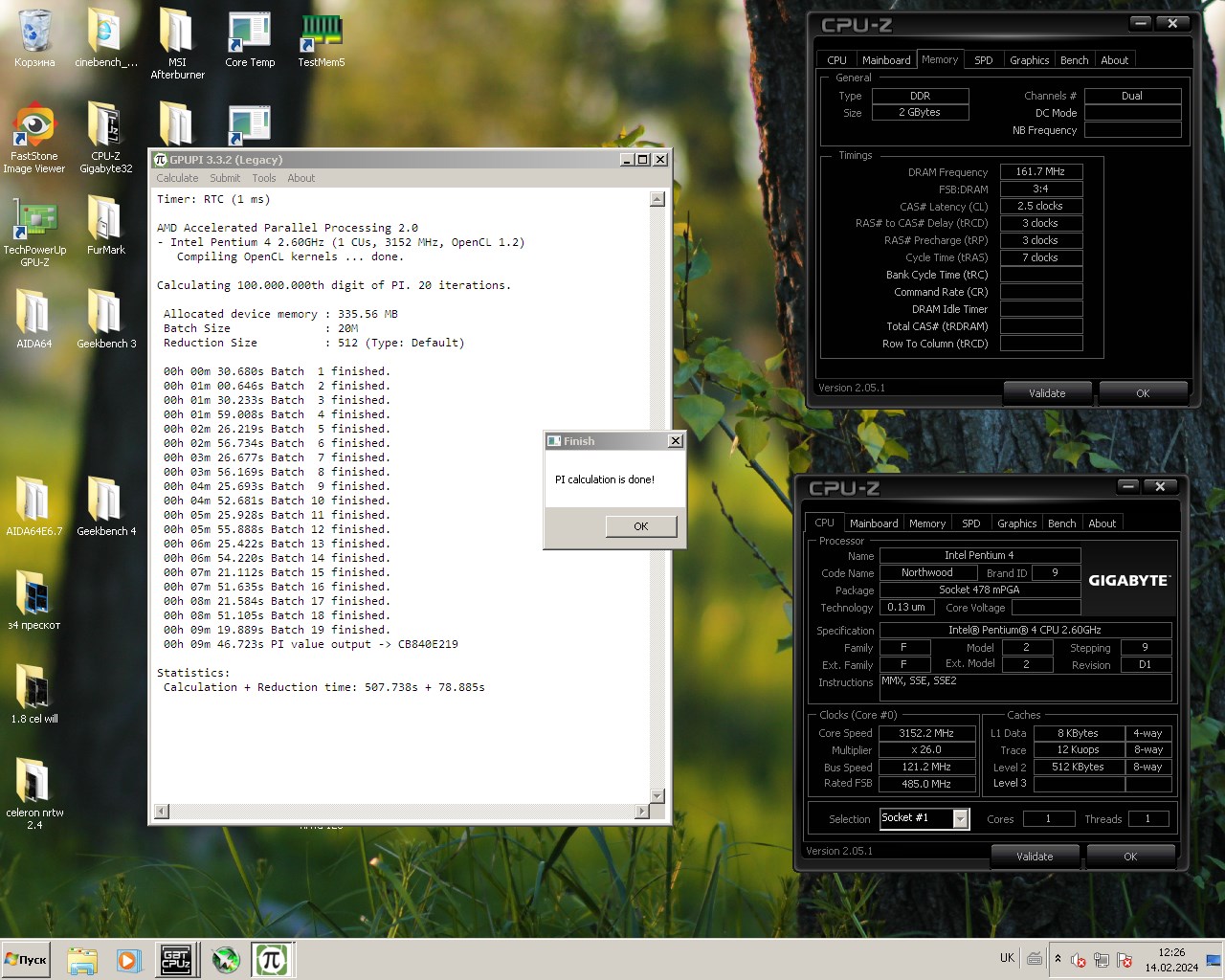Open Bench tab in lower CPU-Z
Screen dimensions: 1225x980
1062,523
